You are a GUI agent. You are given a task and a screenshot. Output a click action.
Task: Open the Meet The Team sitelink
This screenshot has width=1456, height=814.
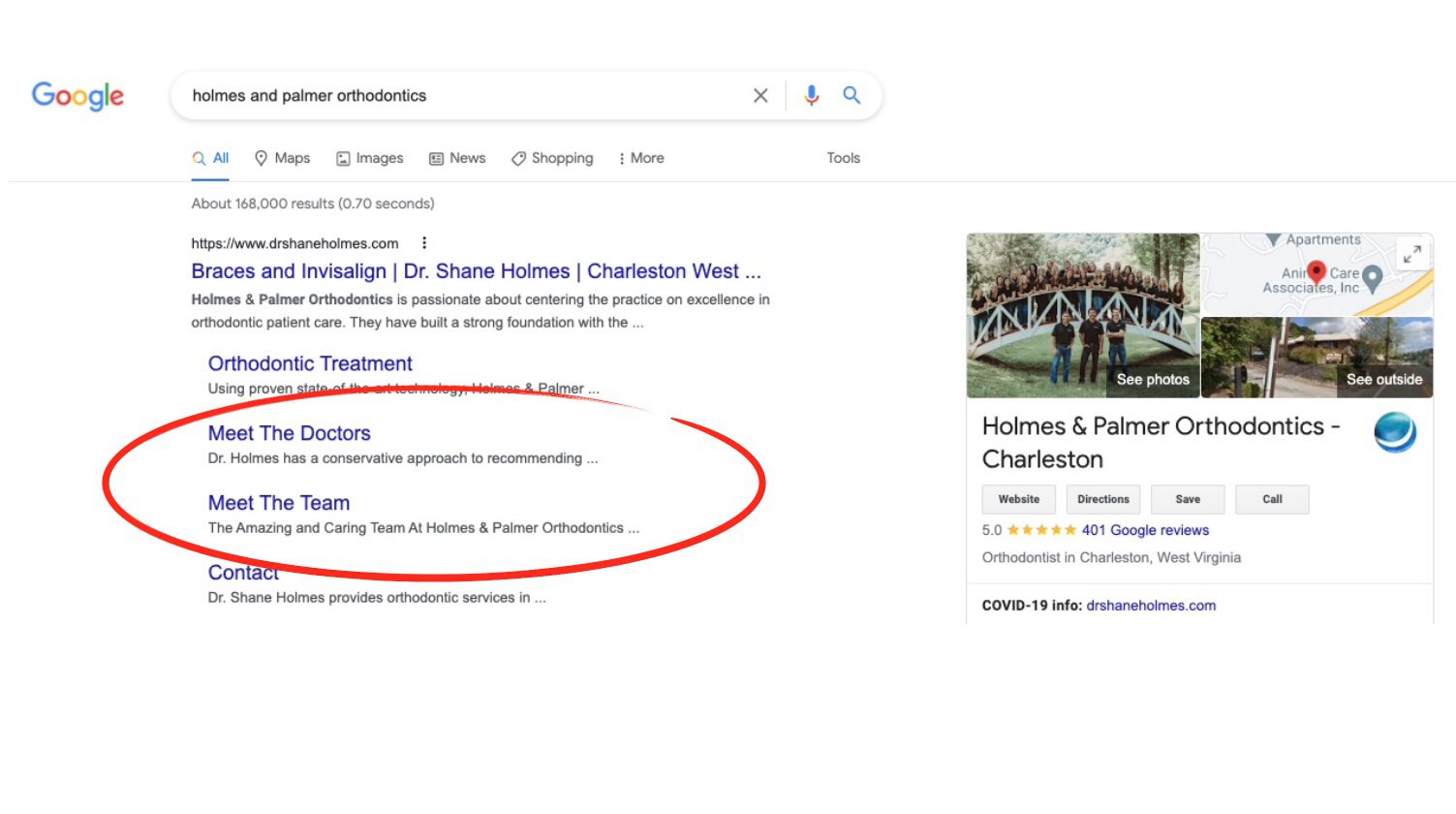coord(279,503)
